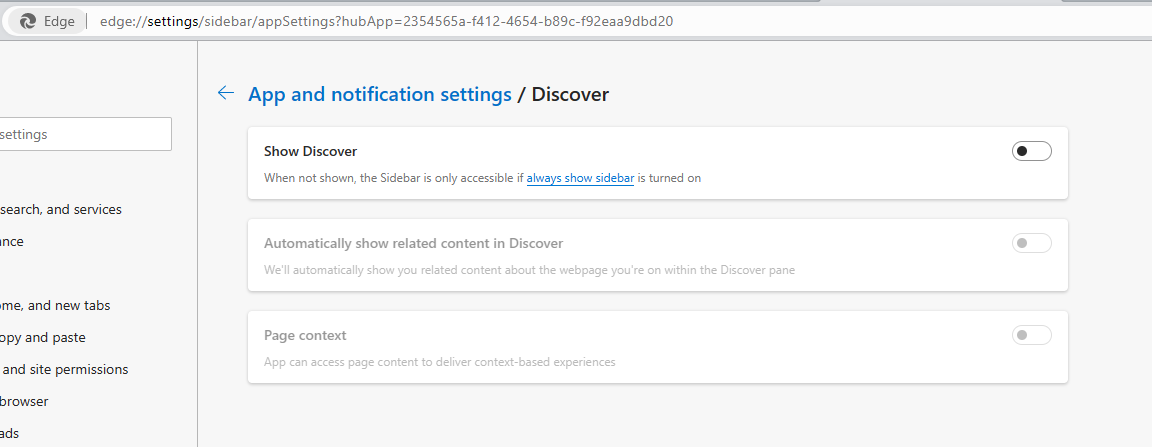The height and width of the screenshot is (447, 1152).
Task: Open Privacy, search, and services section
Action: (62, 209)
